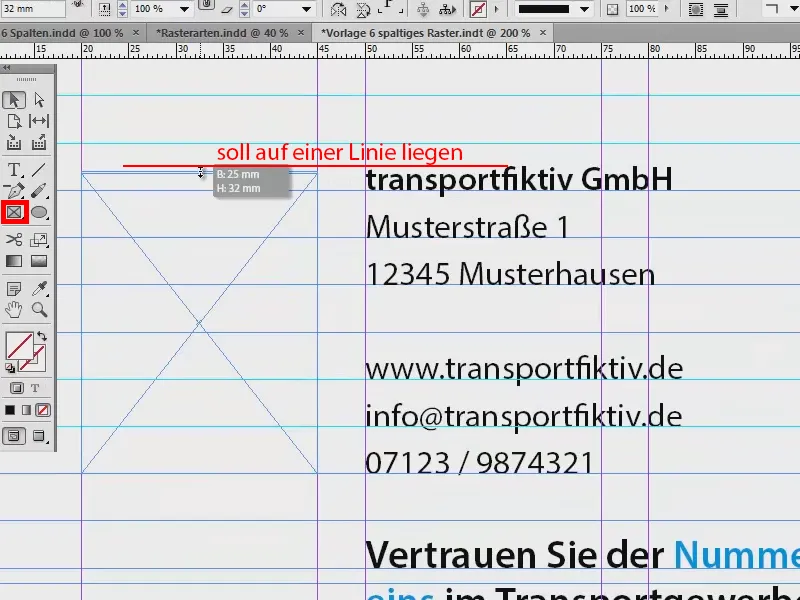The image size is (800, 600).
Task: Select the Direct Selection tool (white arrow)
Action: [39, 99]
